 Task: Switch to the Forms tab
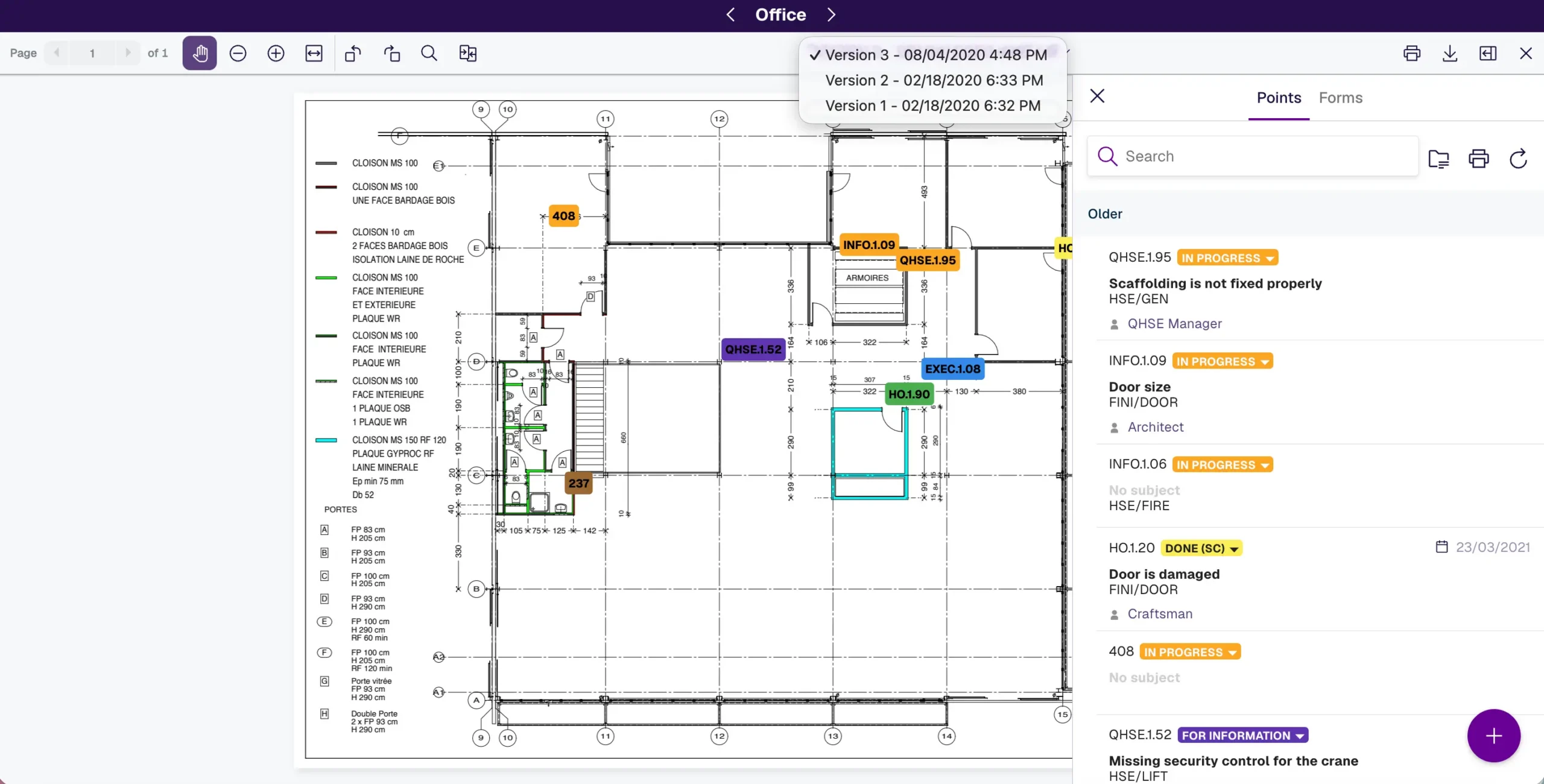pyautogui.click(x=1340, y=98)
